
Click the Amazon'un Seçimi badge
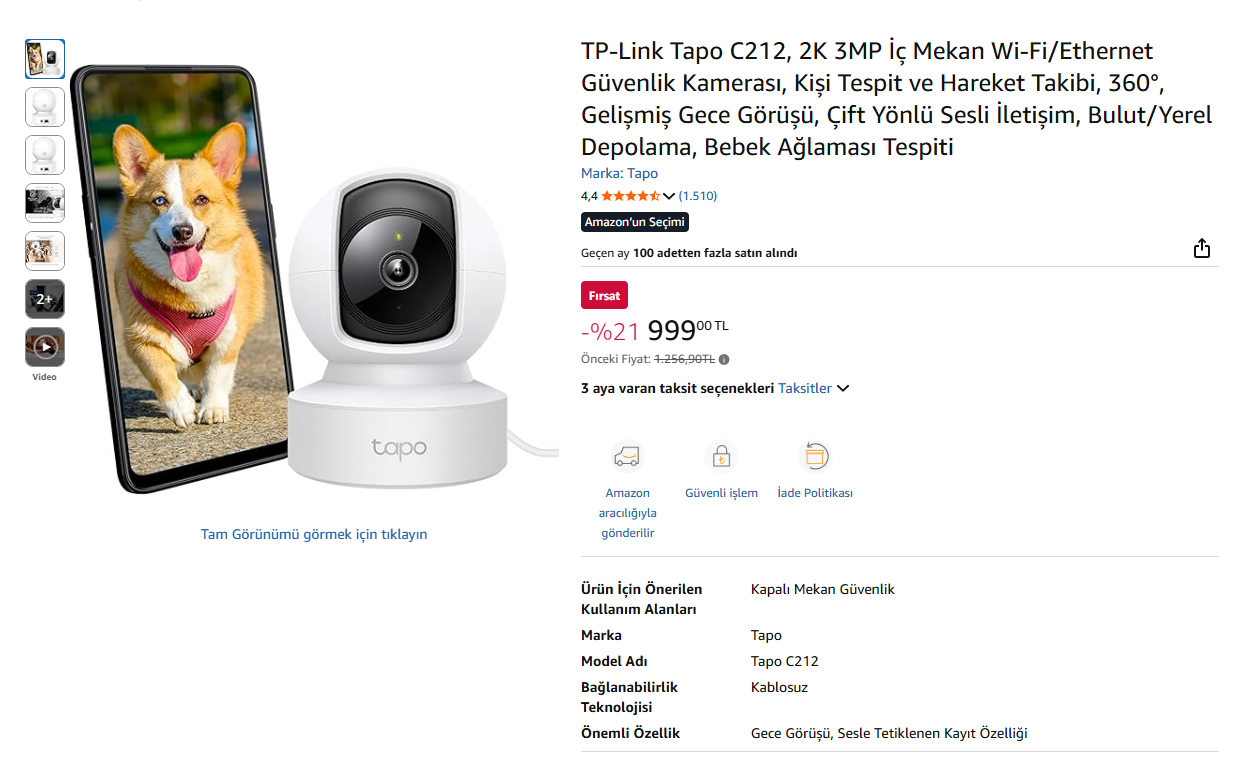[635, 222]
